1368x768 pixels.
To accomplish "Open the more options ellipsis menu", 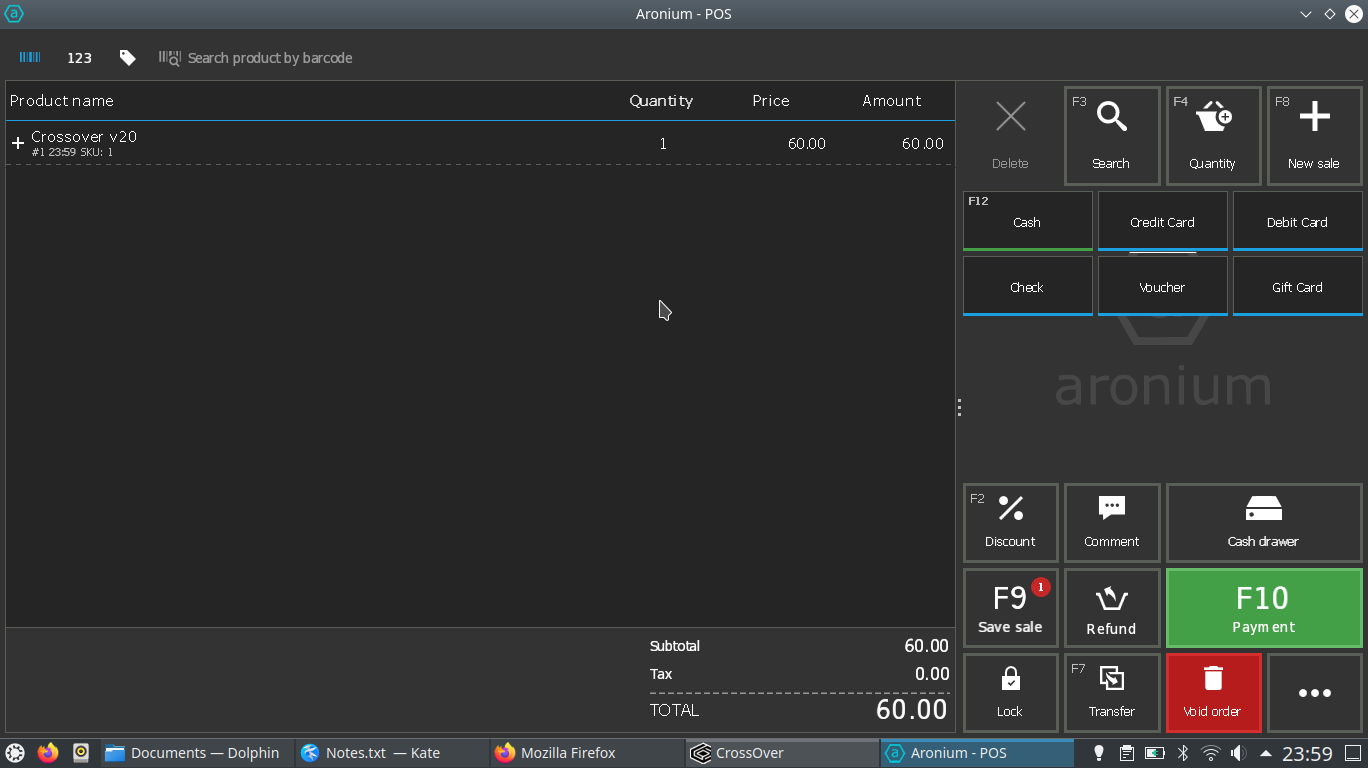I will pyautogui.click(x=1314, y=692).
